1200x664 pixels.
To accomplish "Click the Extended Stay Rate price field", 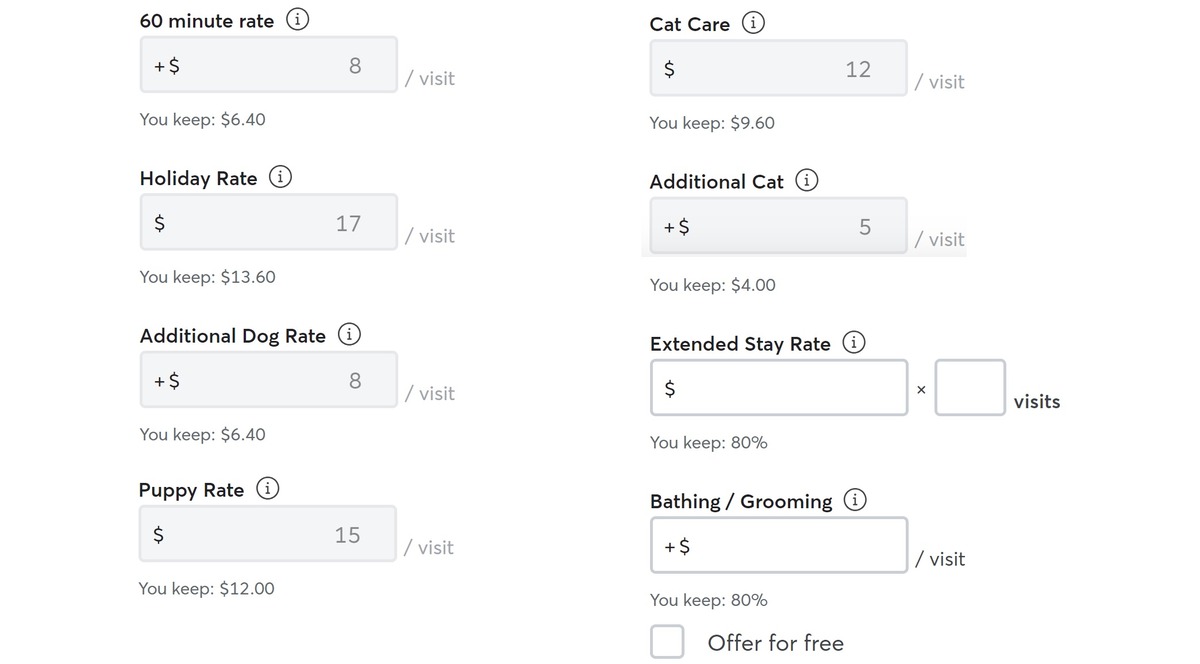I will [x=778, y=387].
